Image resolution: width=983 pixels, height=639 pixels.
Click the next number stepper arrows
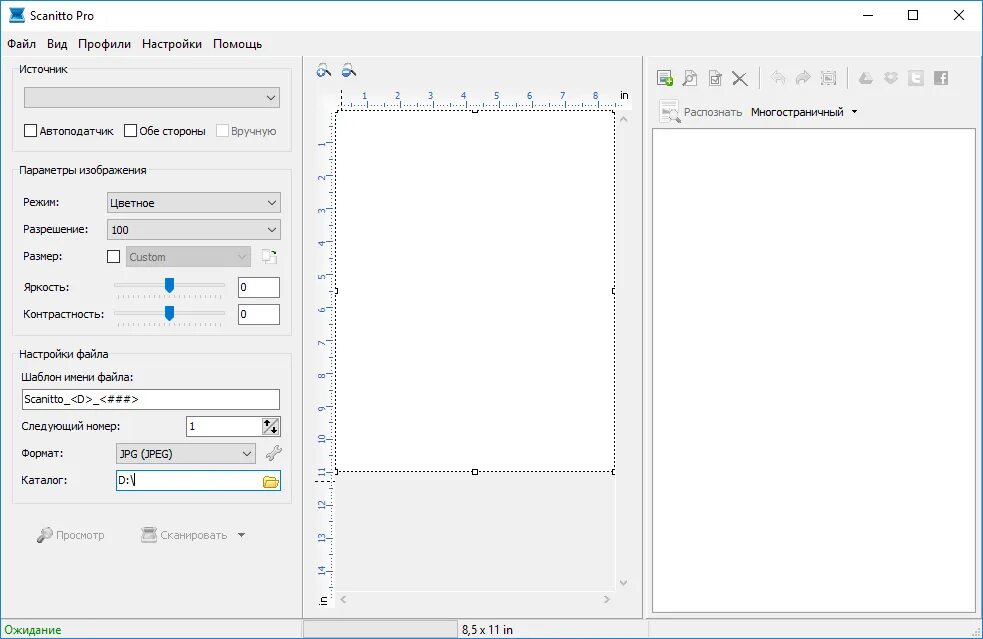271,426
